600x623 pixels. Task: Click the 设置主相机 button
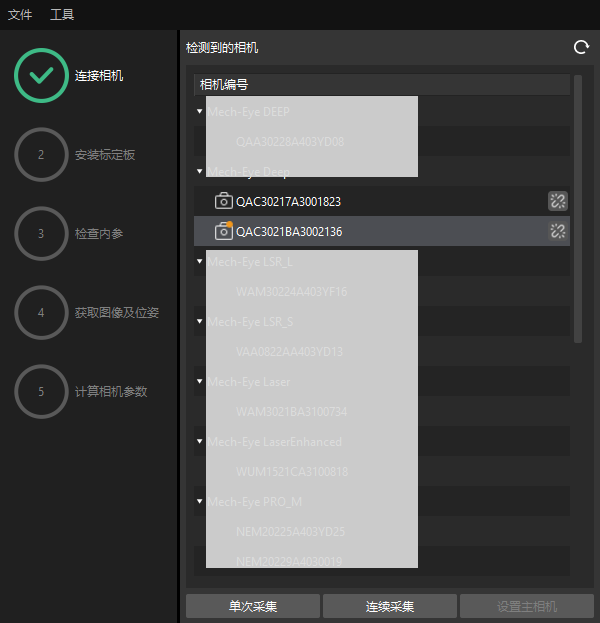527,606
